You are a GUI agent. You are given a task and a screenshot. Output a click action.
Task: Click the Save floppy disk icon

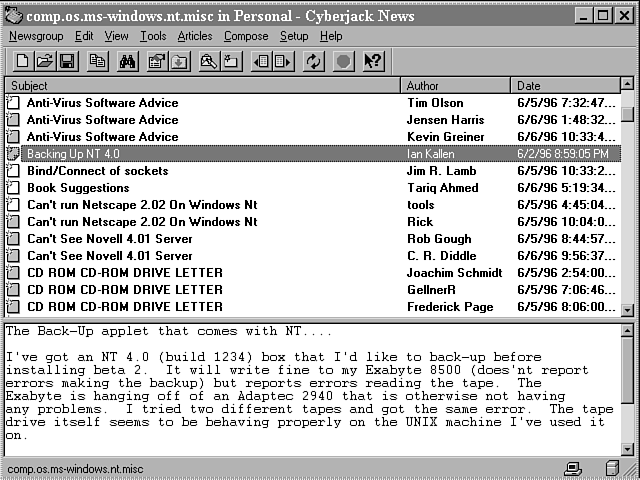pos(67,62)
